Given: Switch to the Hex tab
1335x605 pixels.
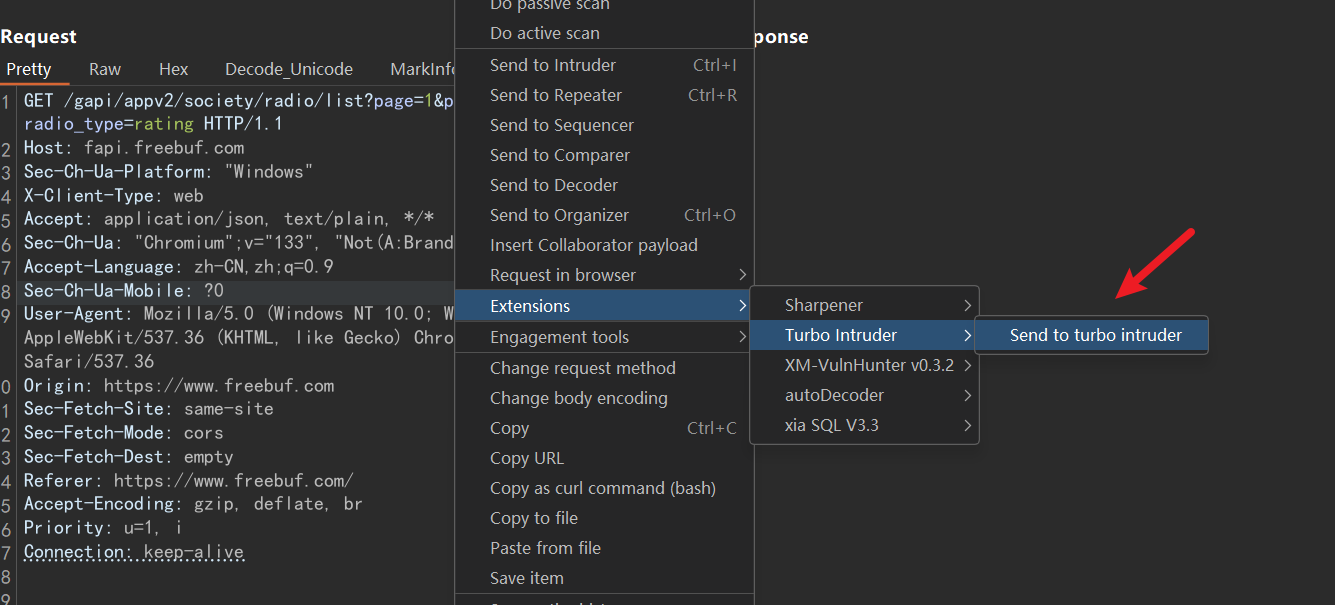Looking at the screenshot, I should tap(173, 69).
